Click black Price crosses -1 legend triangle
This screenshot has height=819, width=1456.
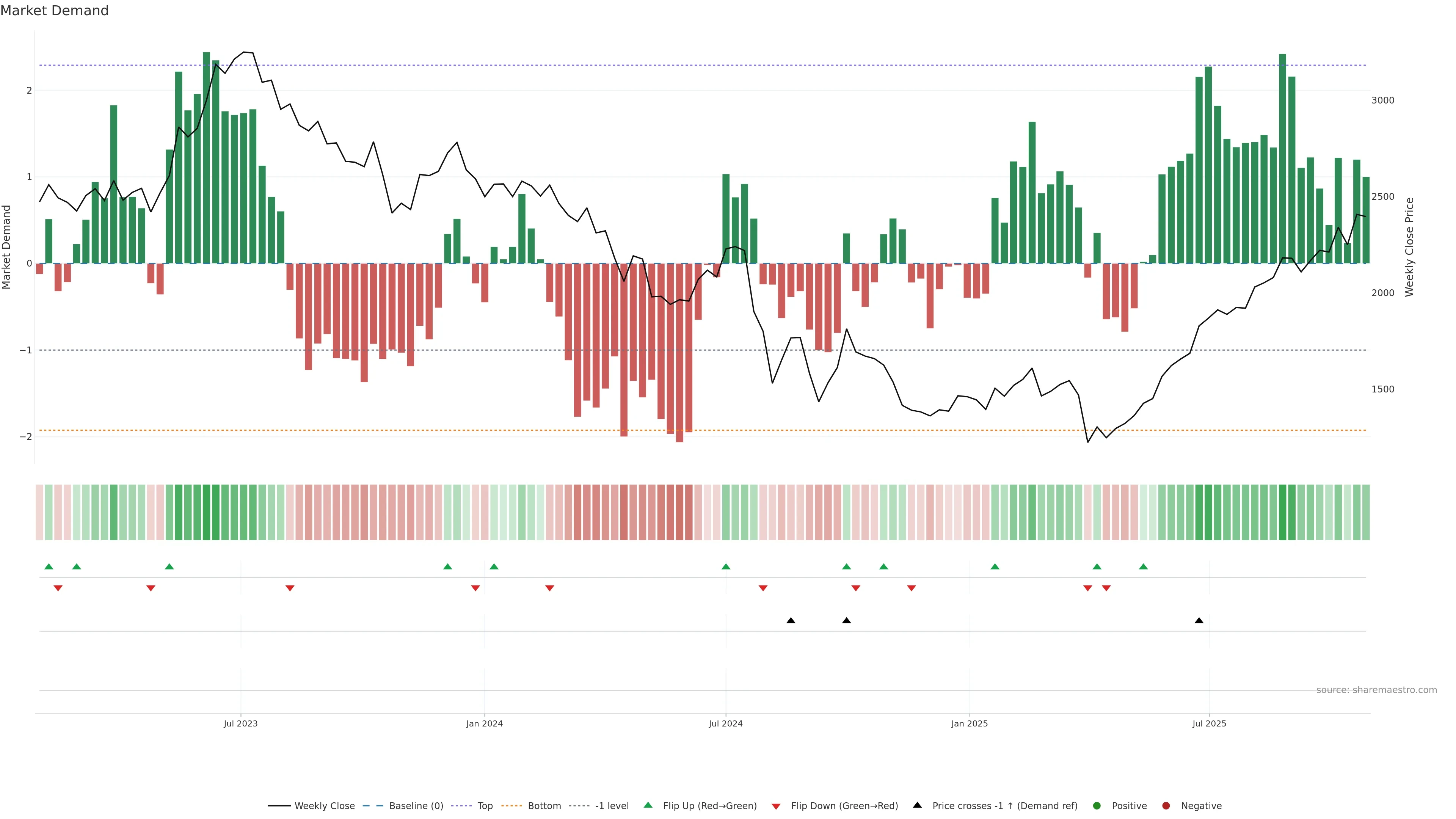[917, 805]
